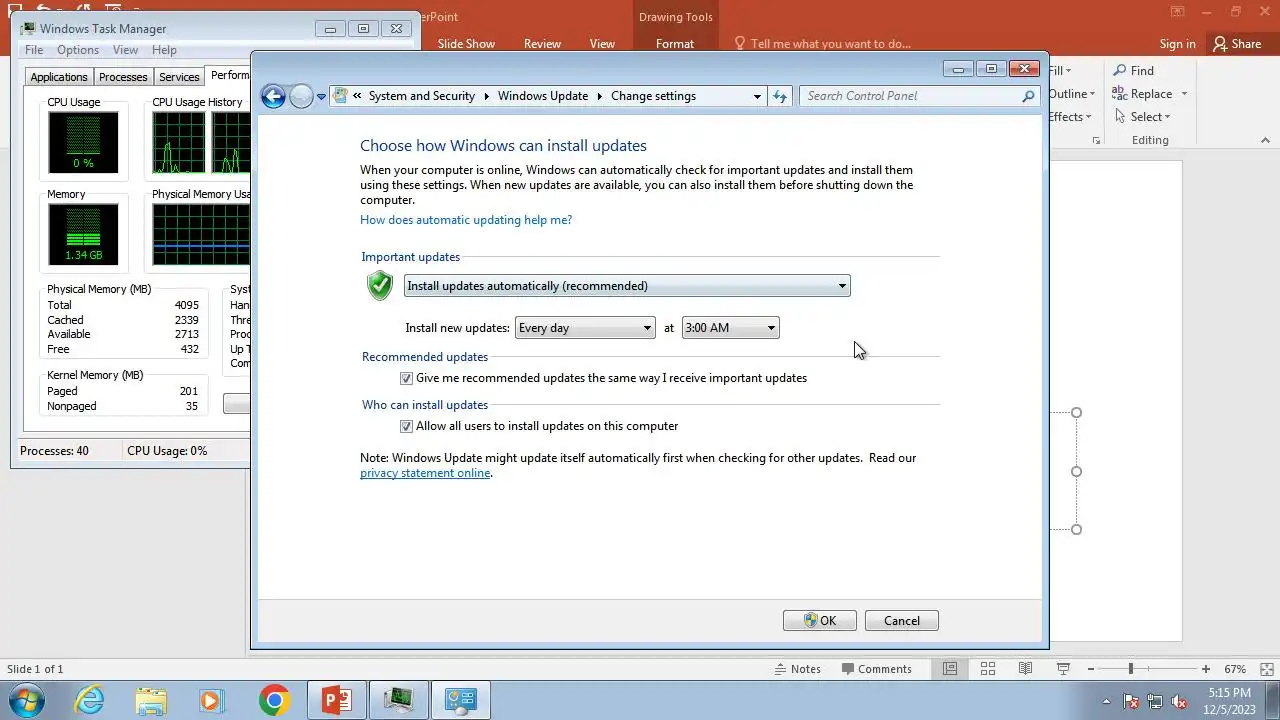Switch to Normal view in PowerPoint status bar

point(950,669)
